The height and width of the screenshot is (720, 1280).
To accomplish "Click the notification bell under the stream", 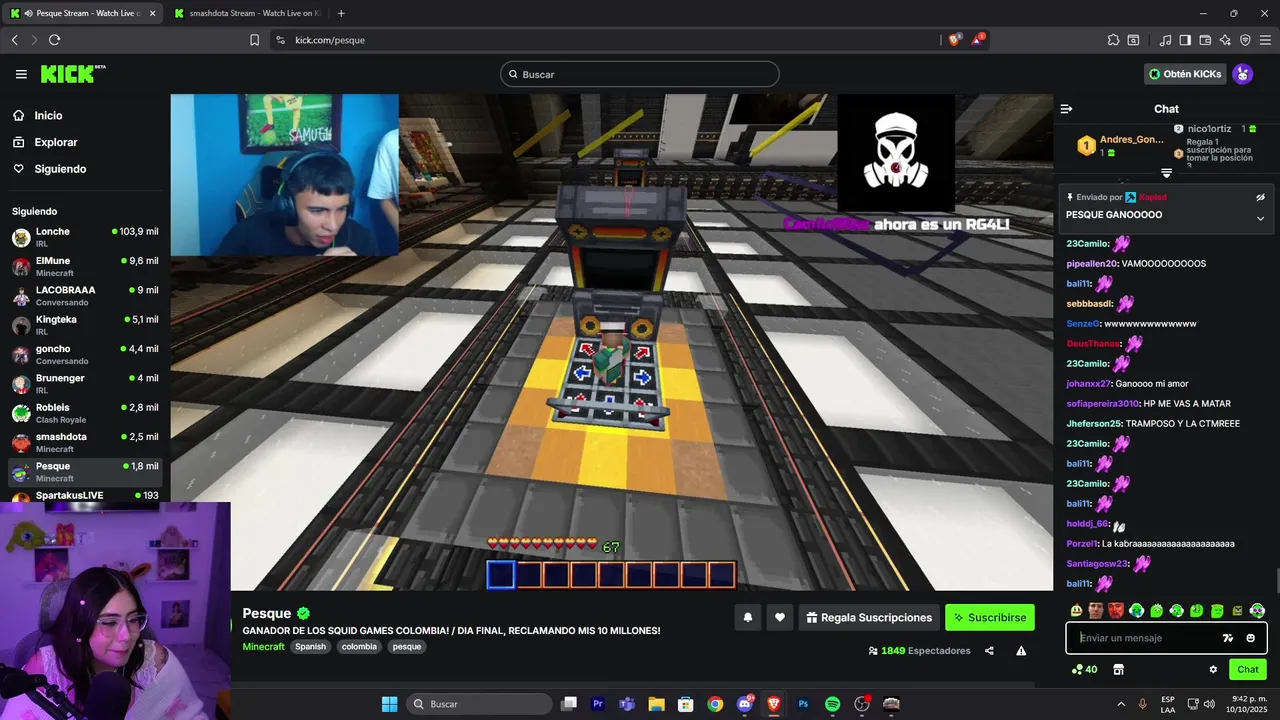I will click(x=747, y=618).
